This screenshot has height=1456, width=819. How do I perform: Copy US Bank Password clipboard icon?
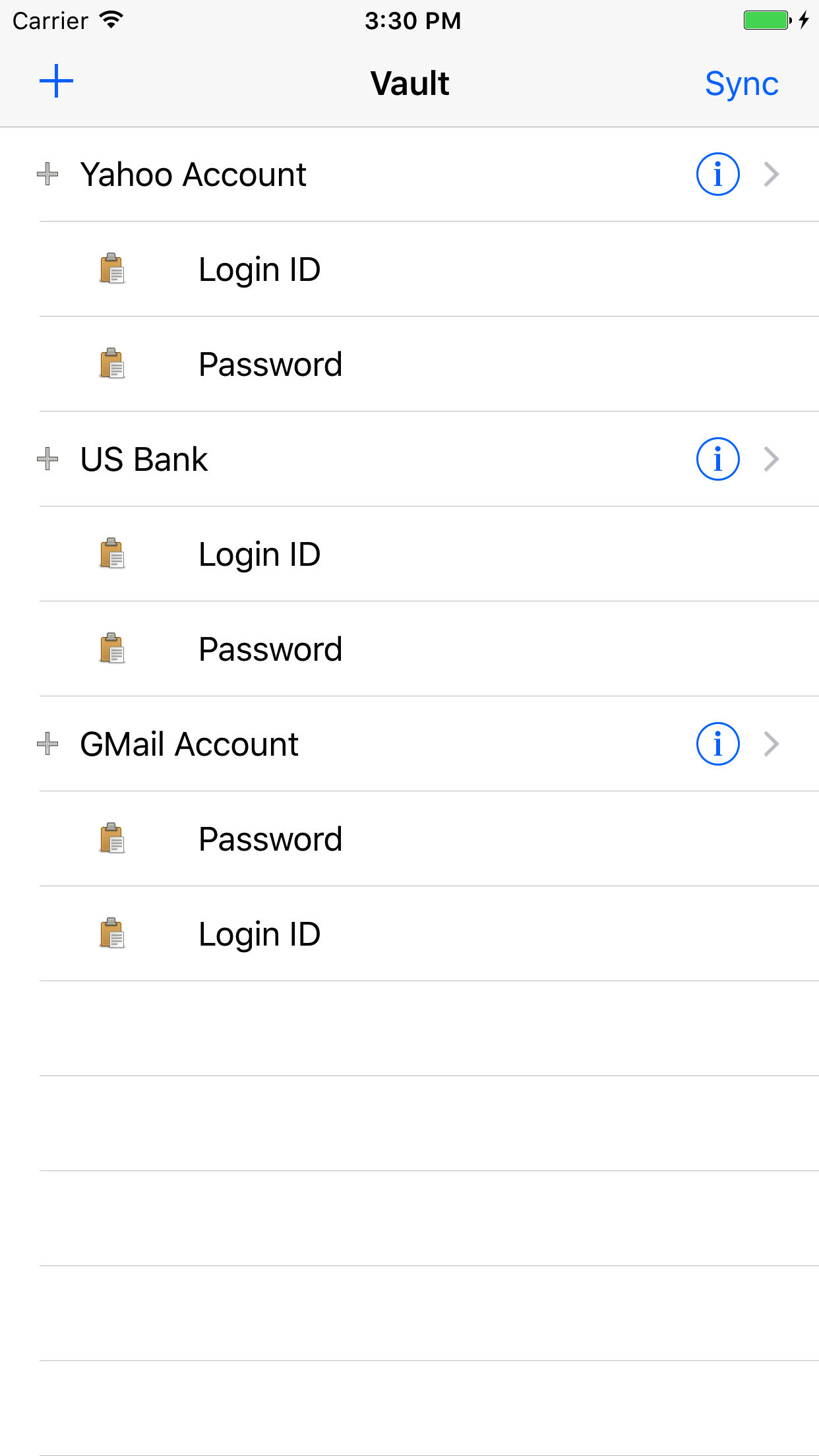pos(112,649)
